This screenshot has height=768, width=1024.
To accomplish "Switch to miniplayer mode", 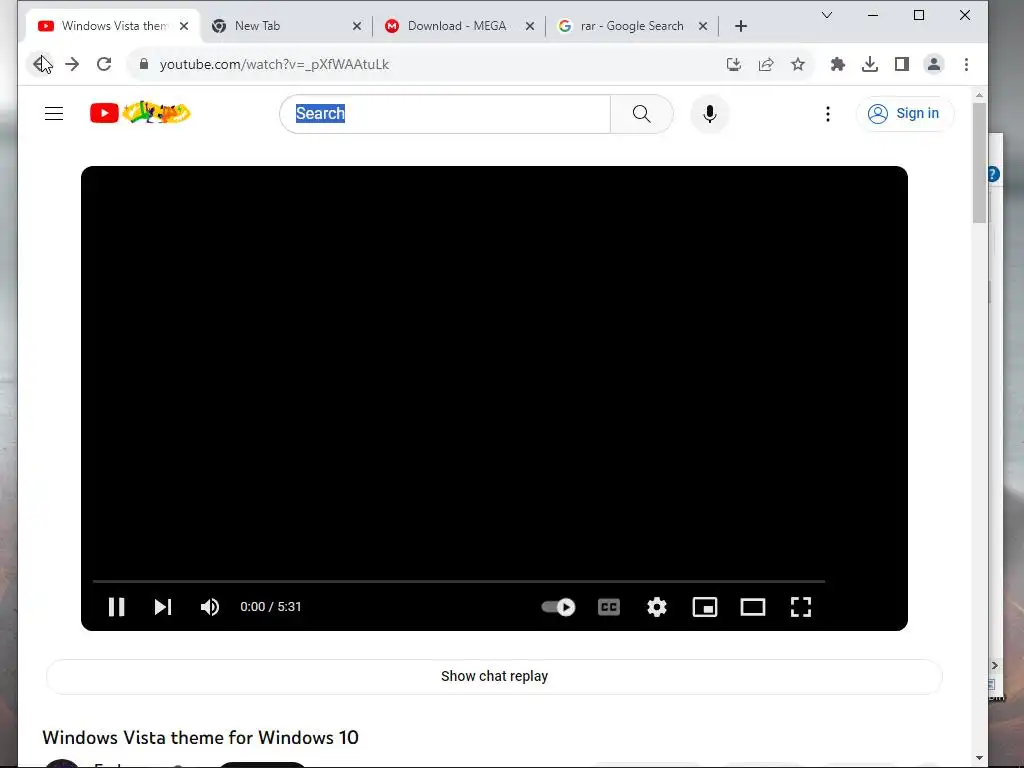I will tap(705, 607).
